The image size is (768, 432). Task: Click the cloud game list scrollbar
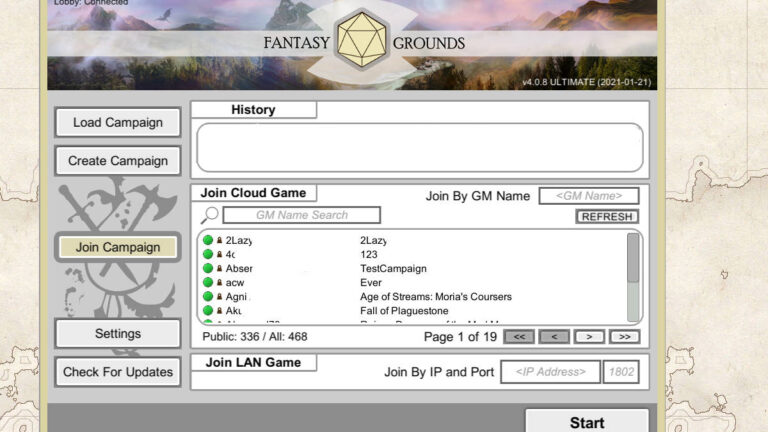pos(633,262)
